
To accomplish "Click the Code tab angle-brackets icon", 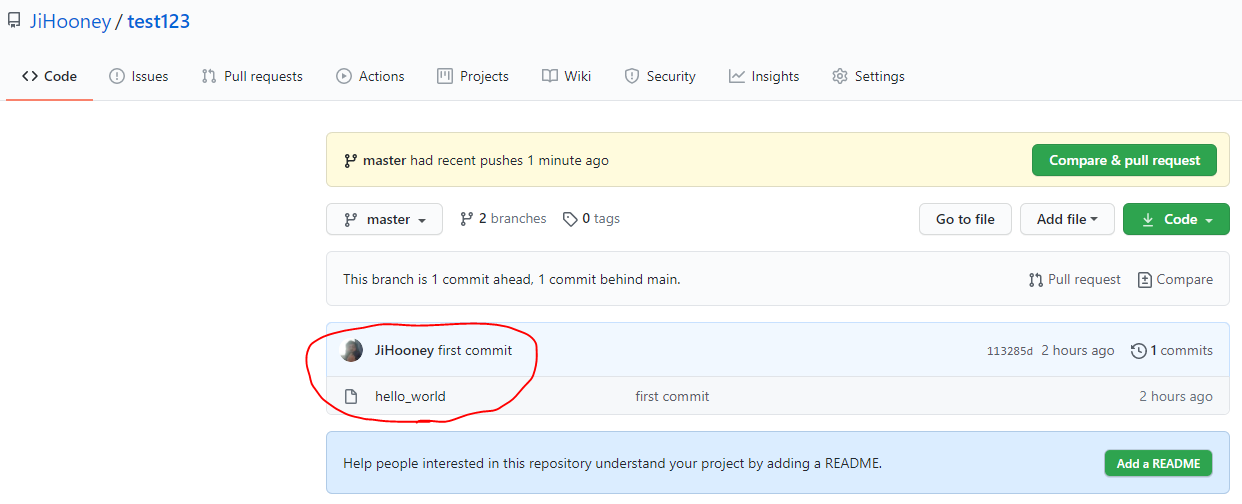I will point(30,76).
